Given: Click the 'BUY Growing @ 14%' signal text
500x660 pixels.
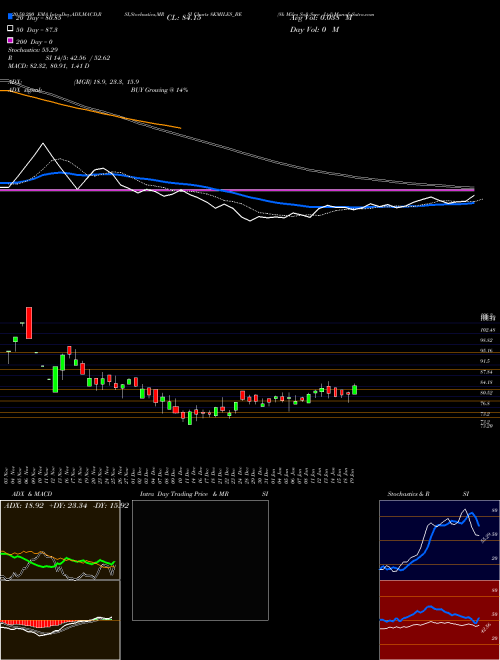Looking at the screenshot, I should tap(159, 90).
